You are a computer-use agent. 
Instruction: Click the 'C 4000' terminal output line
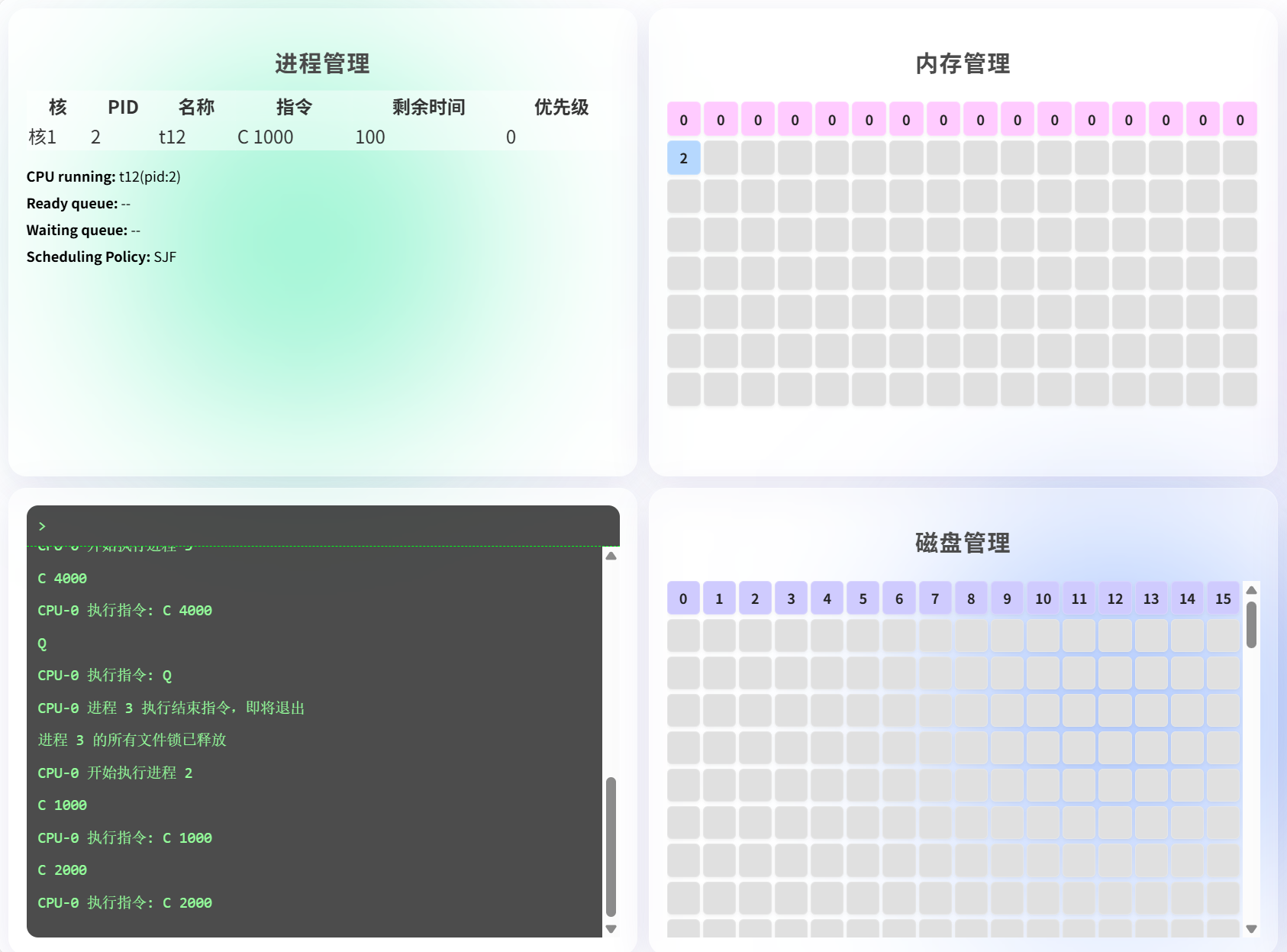tap(63, 579)
